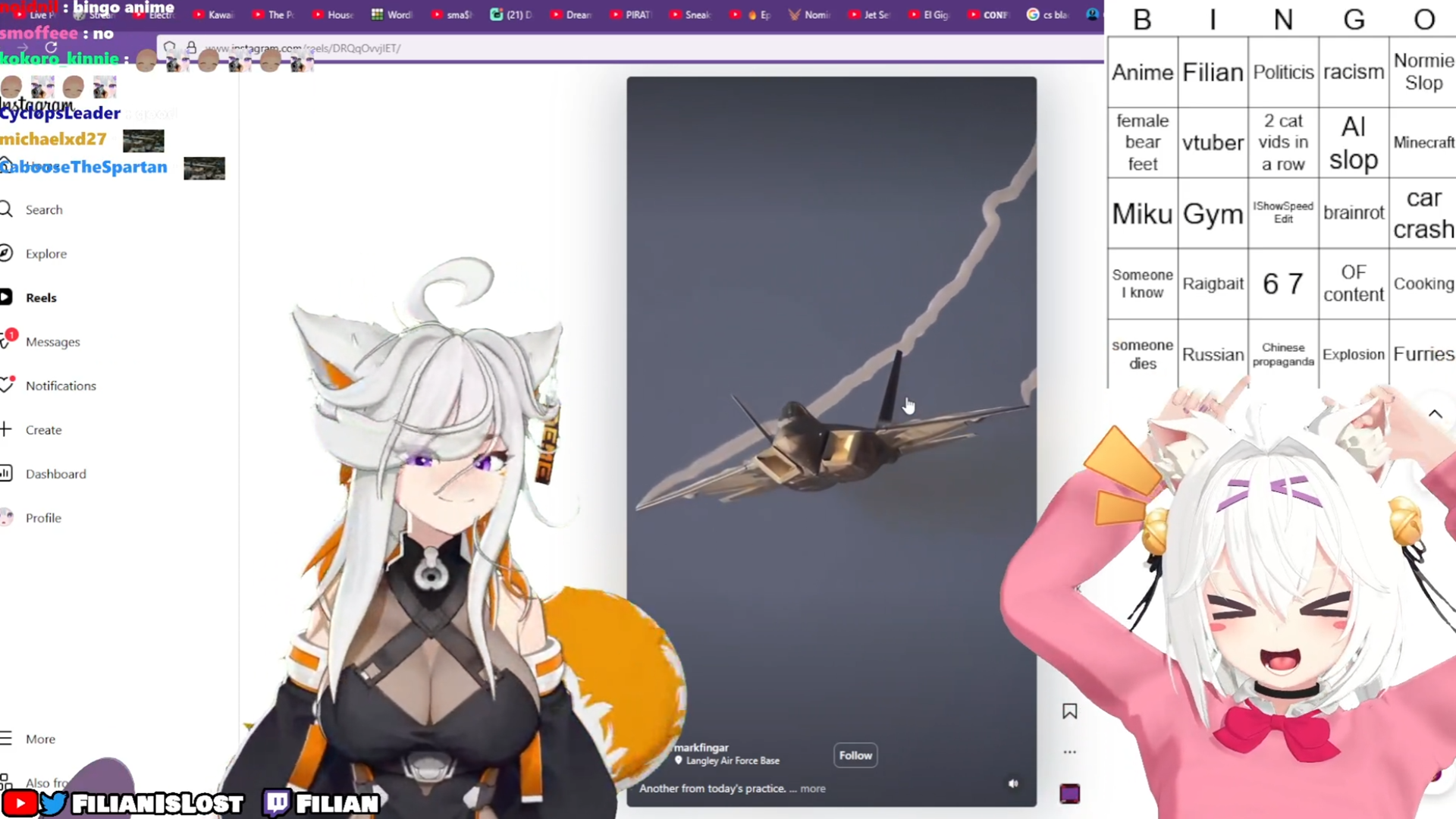The image size is (1456, 819).
Task: Open the Dashboard sidebar item
Action: tap(55, 474)
